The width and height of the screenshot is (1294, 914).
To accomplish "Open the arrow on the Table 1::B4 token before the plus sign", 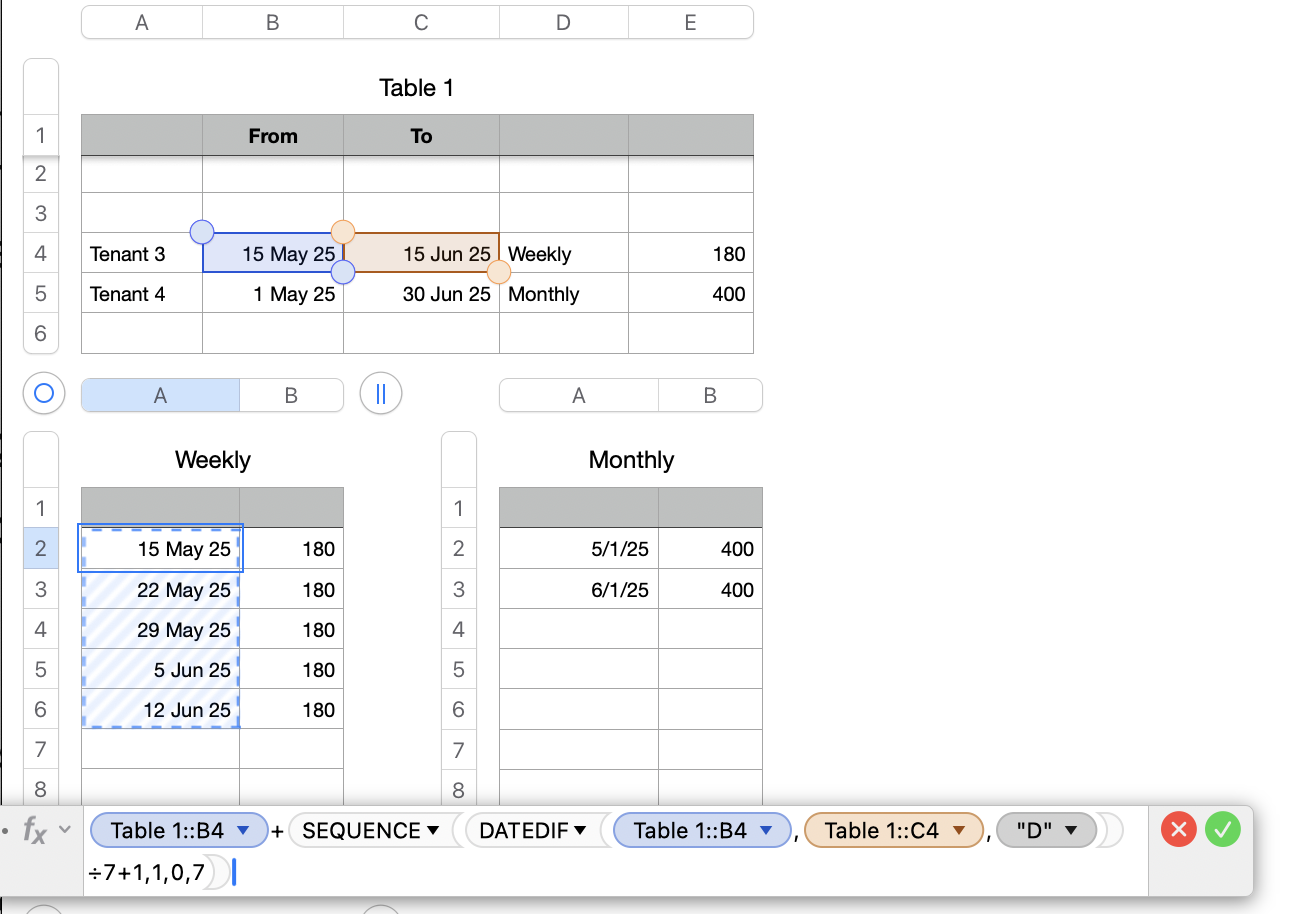I will (x=242, y=831).
